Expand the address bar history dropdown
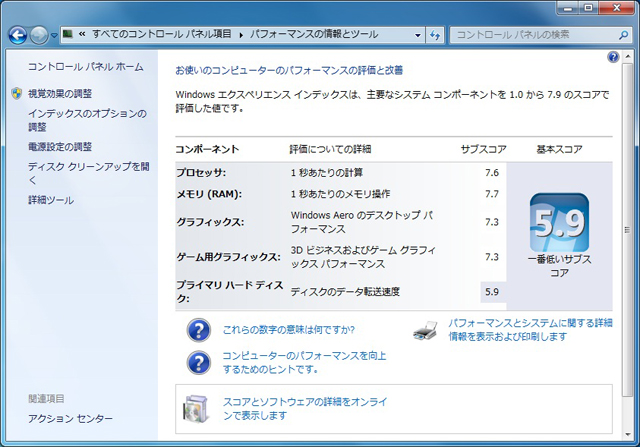 pyautogui.click(x=418, y=35)
